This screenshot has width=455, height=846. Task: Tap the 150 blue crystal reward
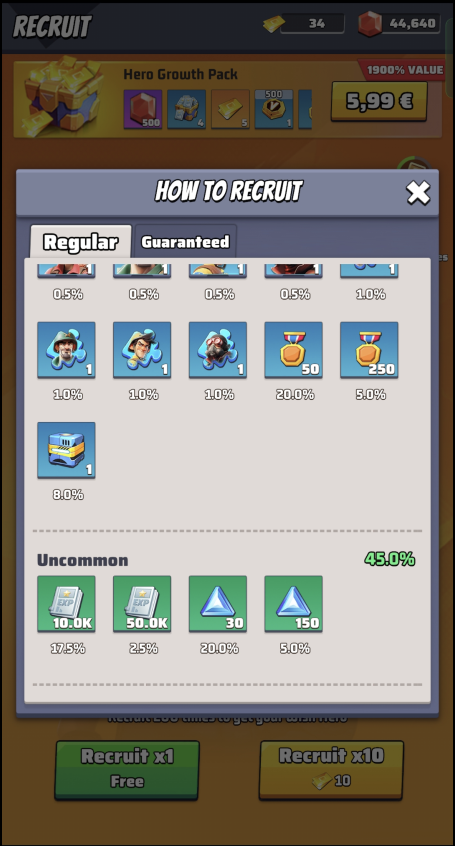294,604
